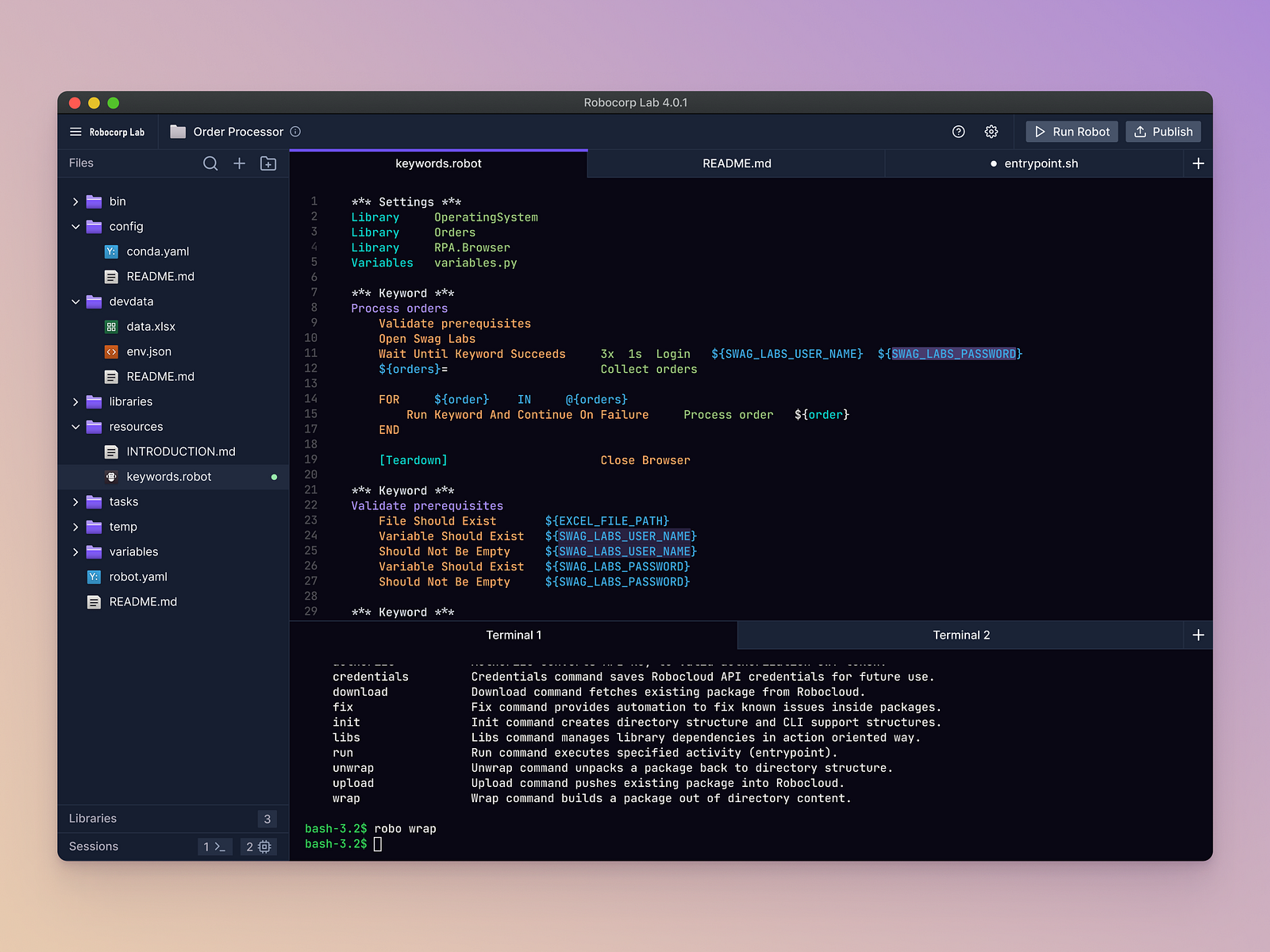The image size is (1270, 952).
Task: Add a new folder in Files panel
Action: pyautogui.click(x=268, y=163)
